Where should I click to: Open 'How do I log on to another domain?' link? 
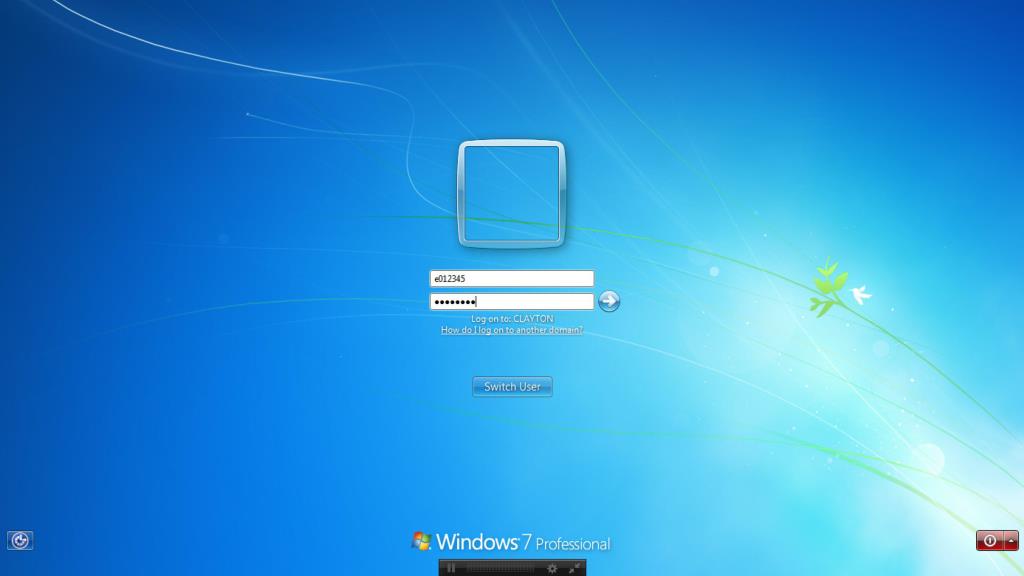(511, 330)
